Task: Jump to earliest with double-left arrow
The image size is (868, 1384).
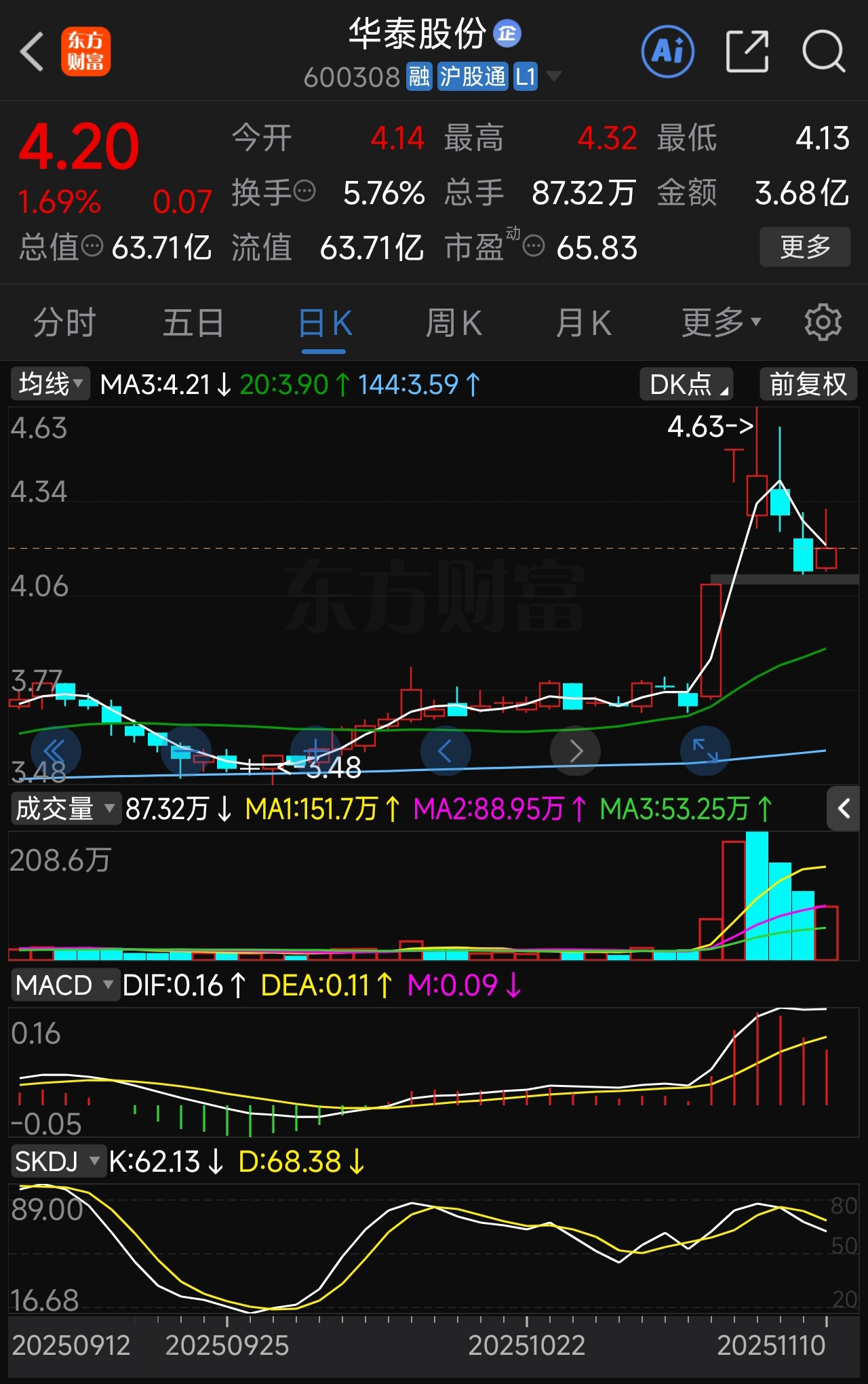Action: (56, 751)
